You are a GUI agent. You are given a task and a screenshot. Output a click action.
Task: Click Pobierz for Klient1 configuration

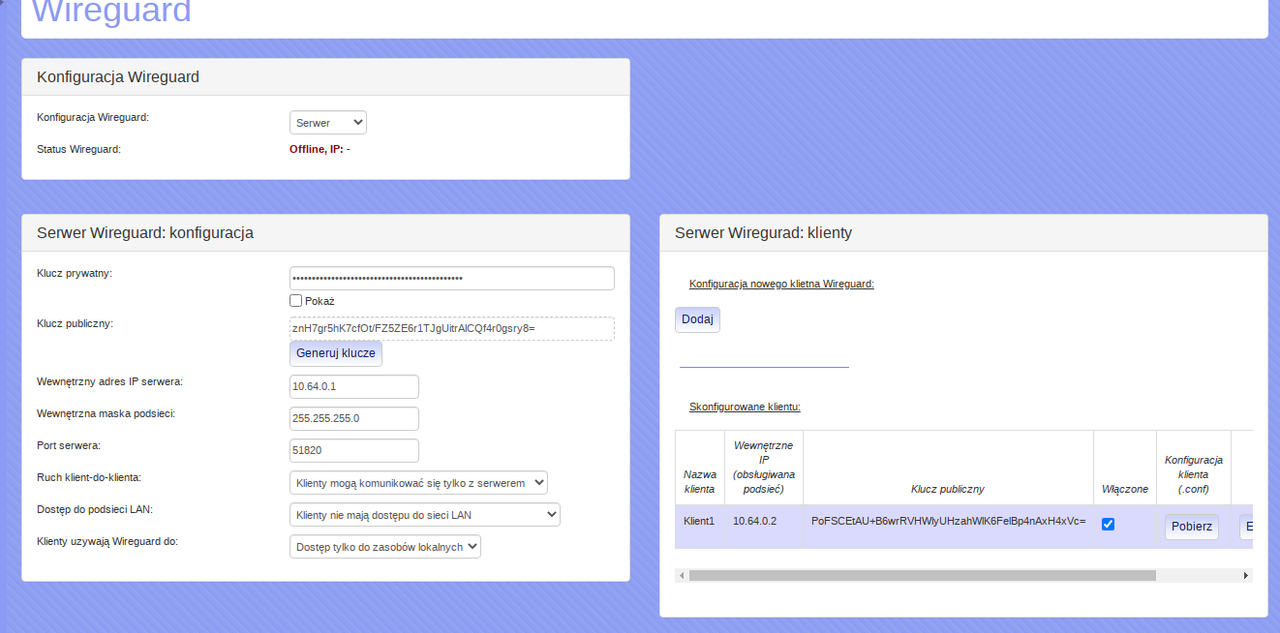[x=1192, y=526]
